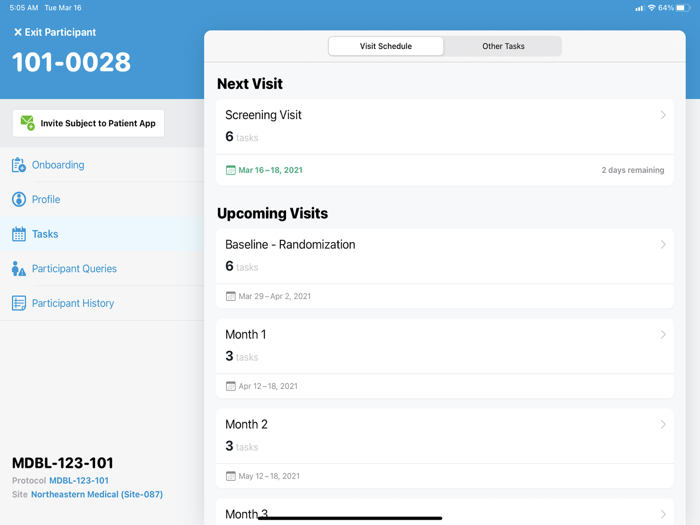Expand Month 1 visit chevron
The height and width of the screenshot is (525, 700).
point(663,334)
